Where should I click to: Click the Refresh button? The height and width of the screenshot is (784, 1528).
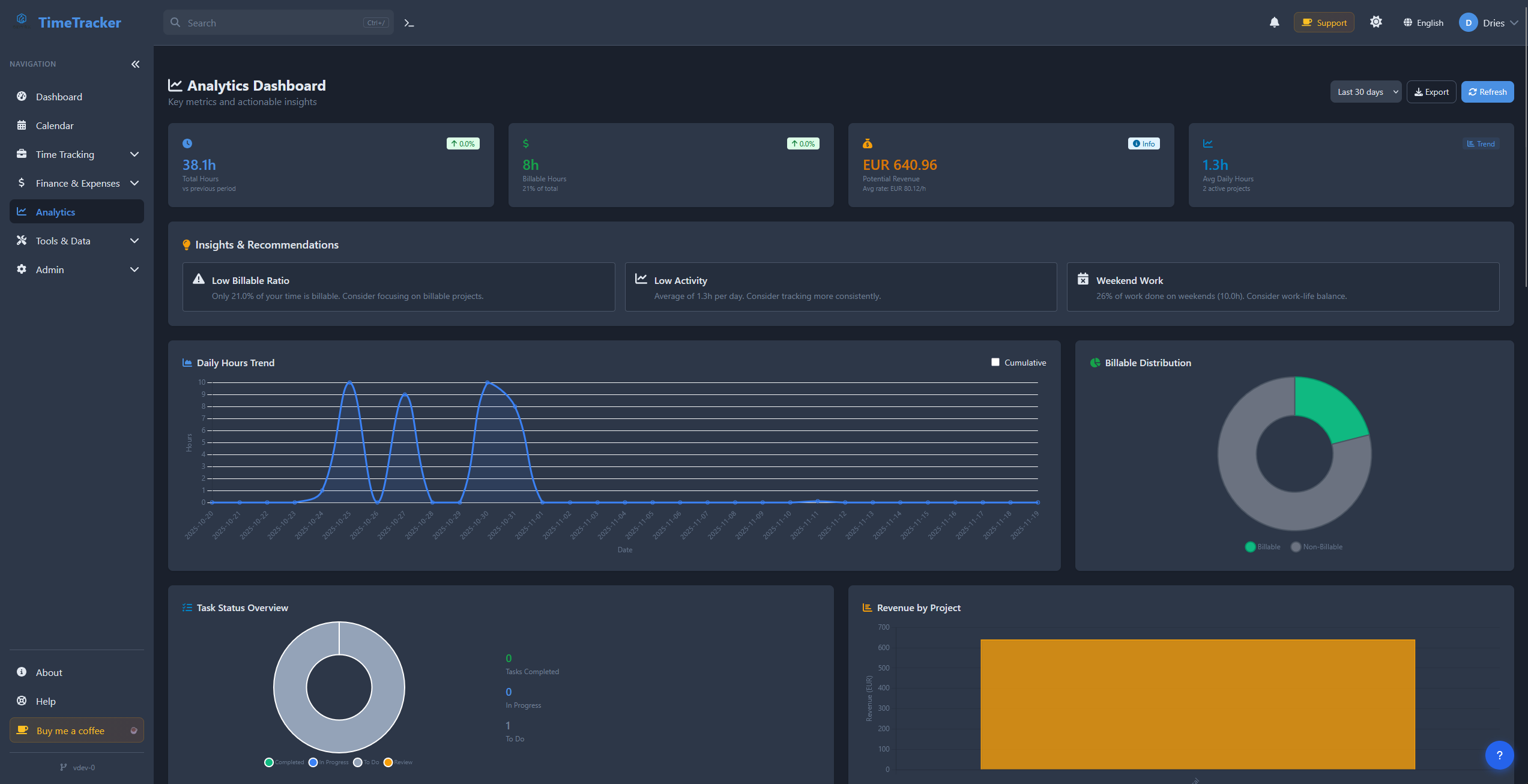pyautogui.click(x=1487, y=91)
